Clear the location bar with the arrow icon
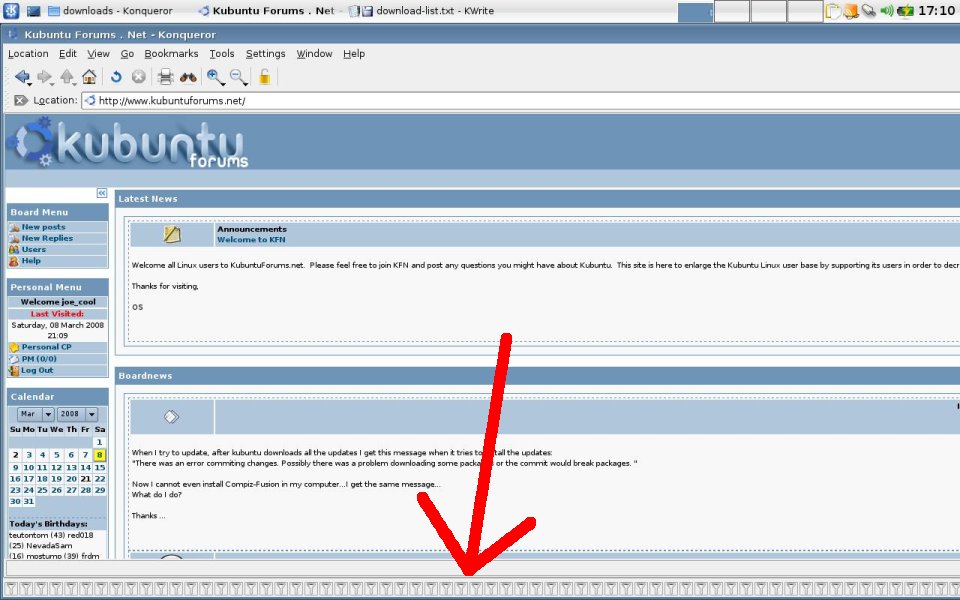Screen dimensions: 960x600 click(x=20, y=100)
